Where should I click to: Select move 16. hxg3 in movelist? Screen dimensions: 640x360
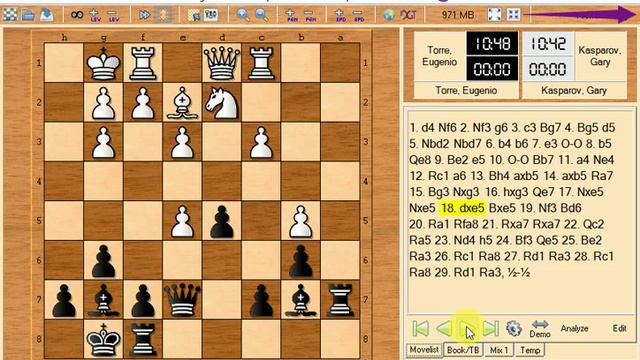point(506,192)
